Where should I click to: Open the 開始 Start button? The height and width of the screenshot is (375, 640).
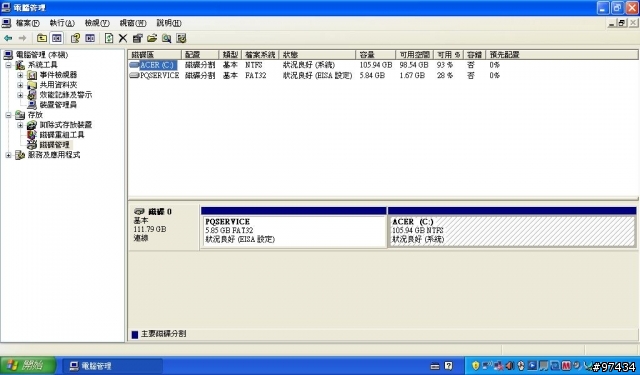pyautogui.click(x=27, y=365)
